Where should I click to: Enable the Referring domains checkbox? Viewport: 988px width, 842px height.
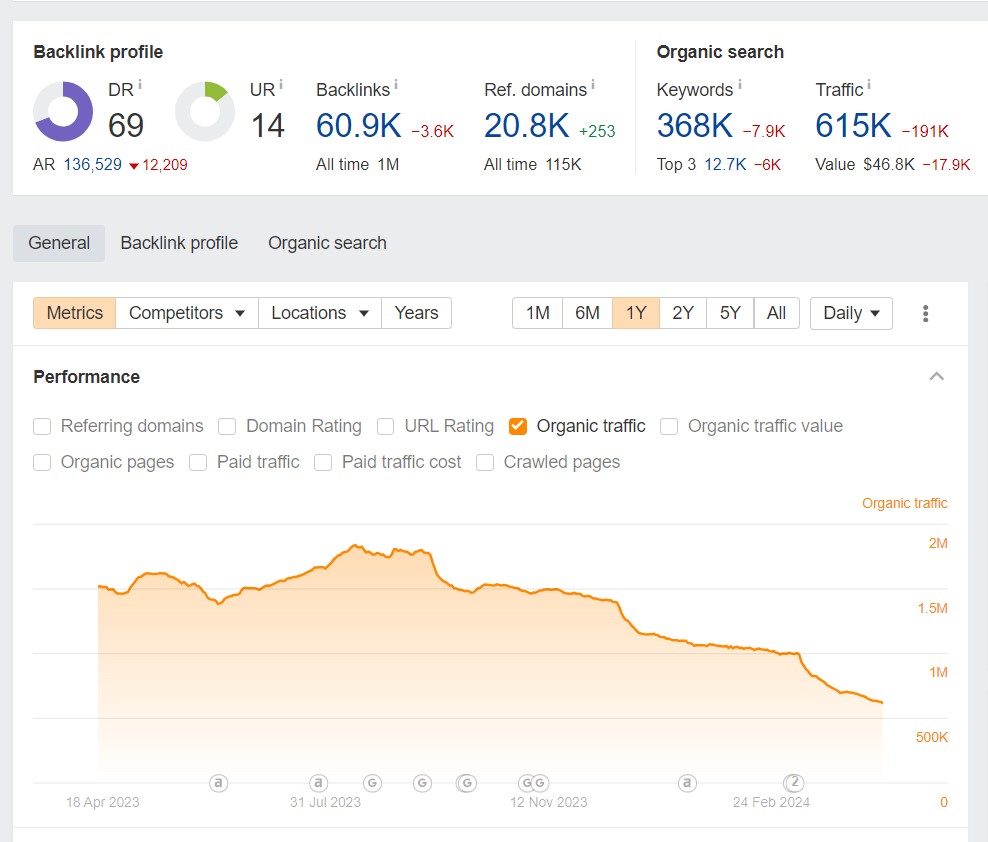(x=42, y=427)
